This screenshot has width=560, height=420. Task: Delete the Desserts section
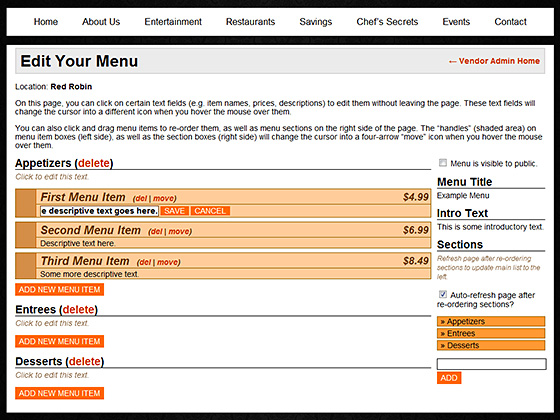pos(85,361)
